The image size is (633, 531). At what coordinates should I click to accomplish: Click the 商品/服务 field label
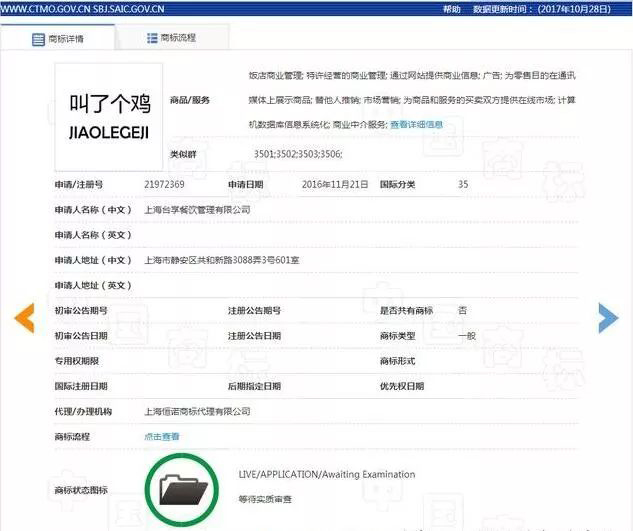(x=190, y=100)
